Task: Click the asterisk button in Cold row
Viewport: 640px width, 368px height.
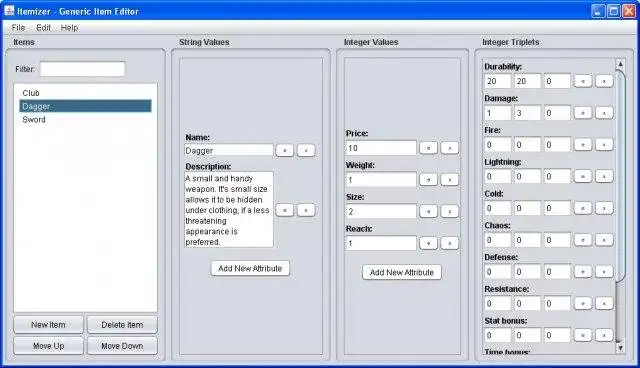Action: [583, 208]
